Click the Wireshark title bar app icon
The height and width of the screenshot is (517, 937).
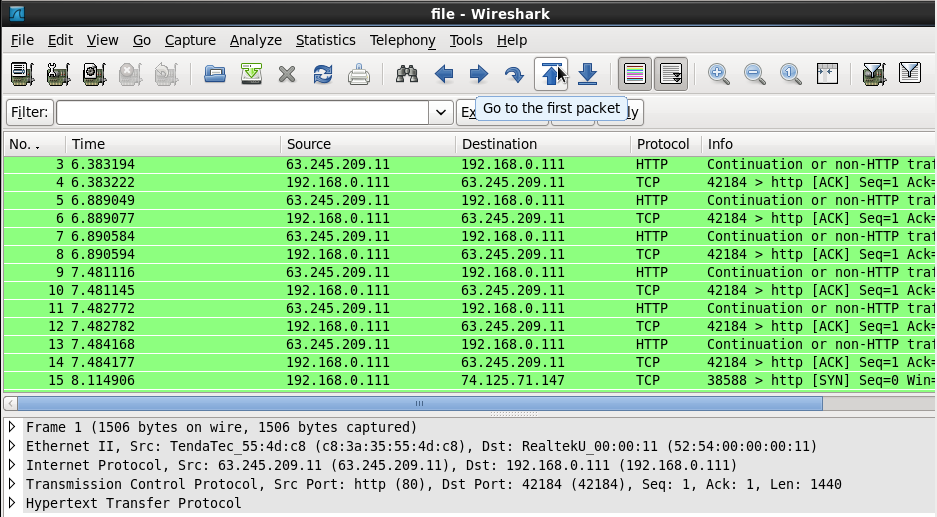click(17, 13)
